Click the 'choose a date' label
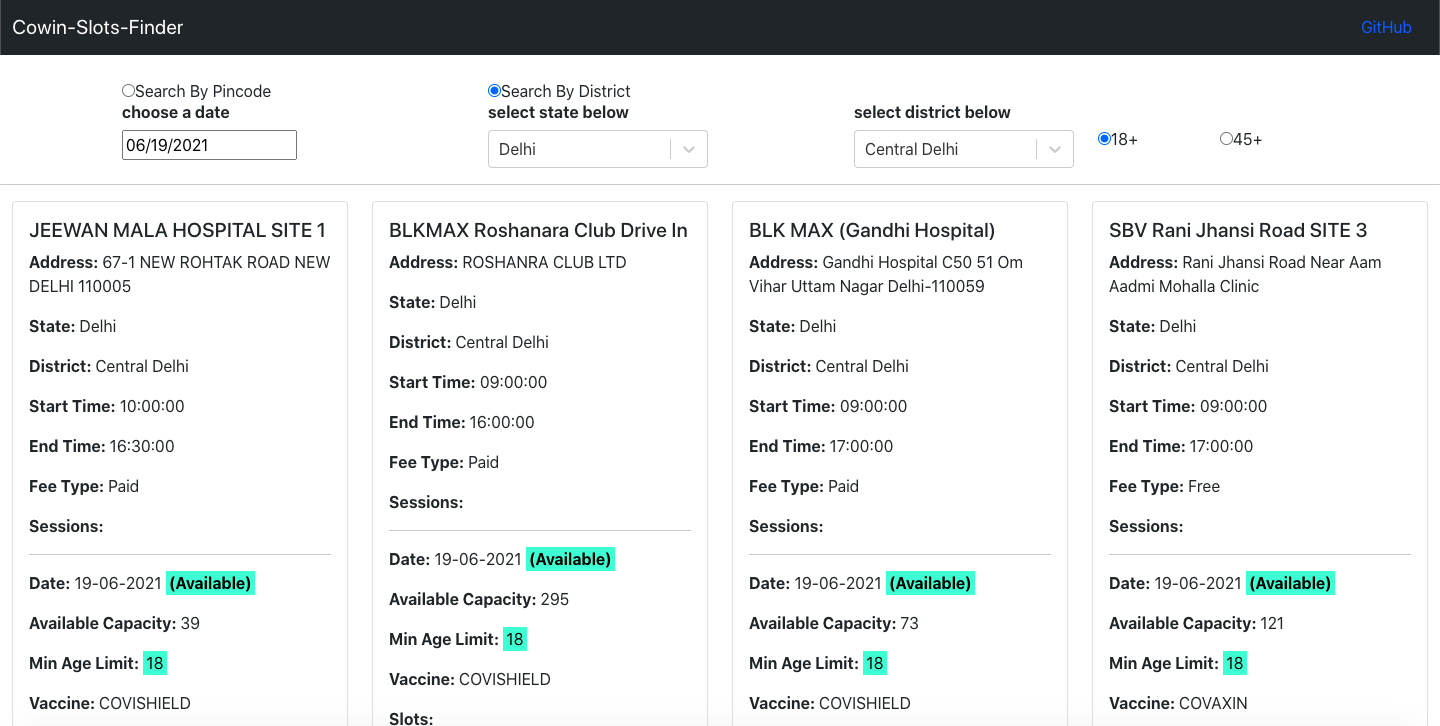 click(x=176, y=112)
